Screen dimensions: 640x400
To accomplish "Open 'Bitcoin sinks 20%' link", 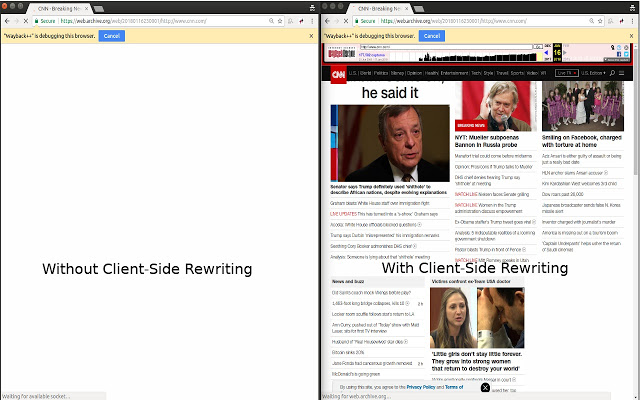I will pos(348,352).
